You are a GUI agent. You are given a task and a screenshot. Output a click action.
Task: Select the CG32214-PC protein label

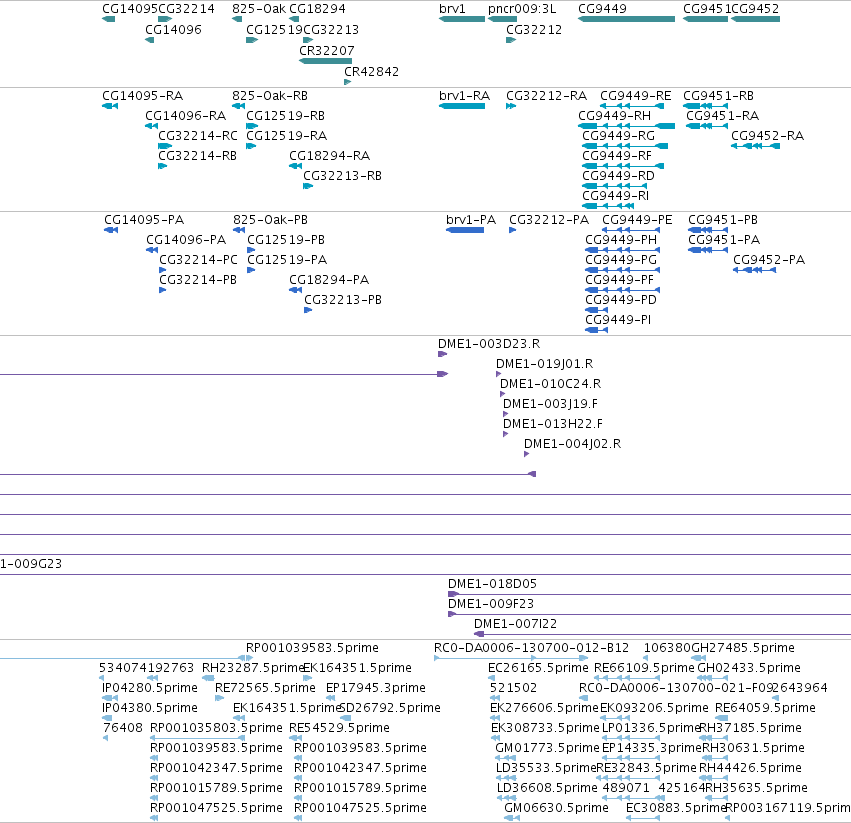[199, 260]
